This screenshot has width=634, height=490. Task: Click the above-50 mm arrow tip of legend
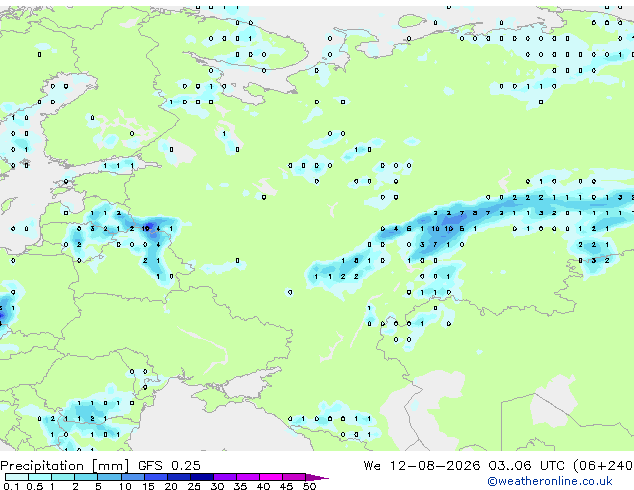317,477
